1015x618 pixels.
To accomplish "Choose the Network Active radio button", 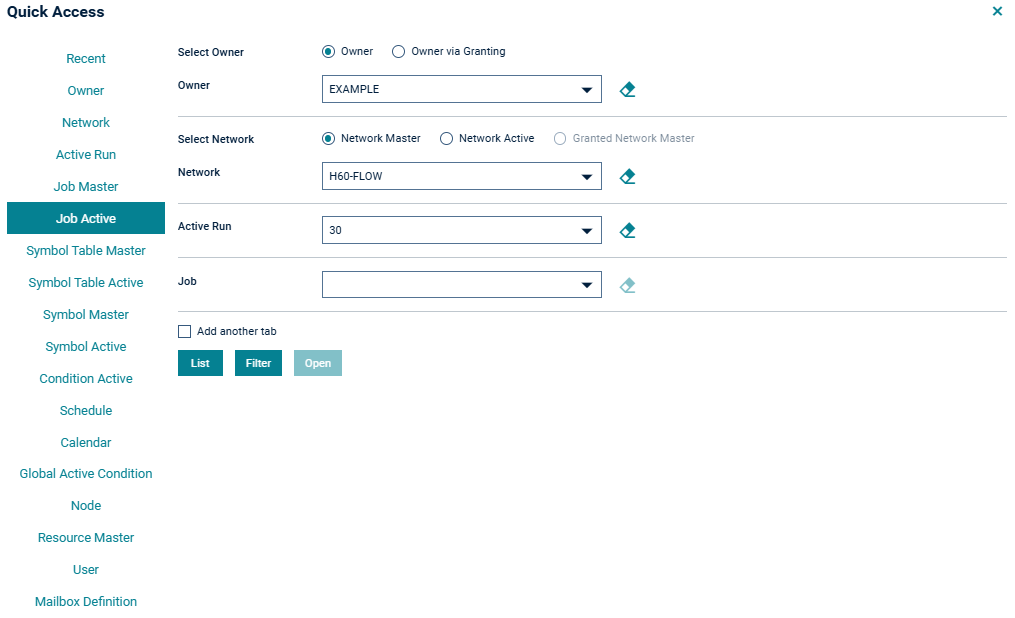I will pos(446,138).
